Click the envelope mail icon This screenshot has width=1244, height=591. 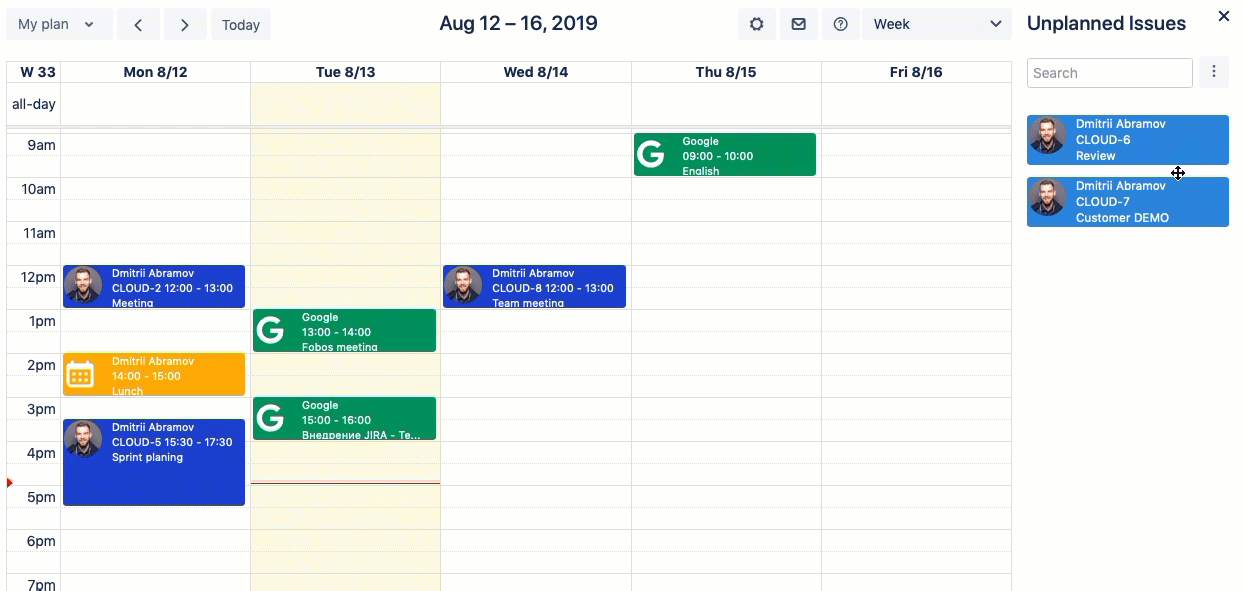pyautogui.click(x=798, y=24)
